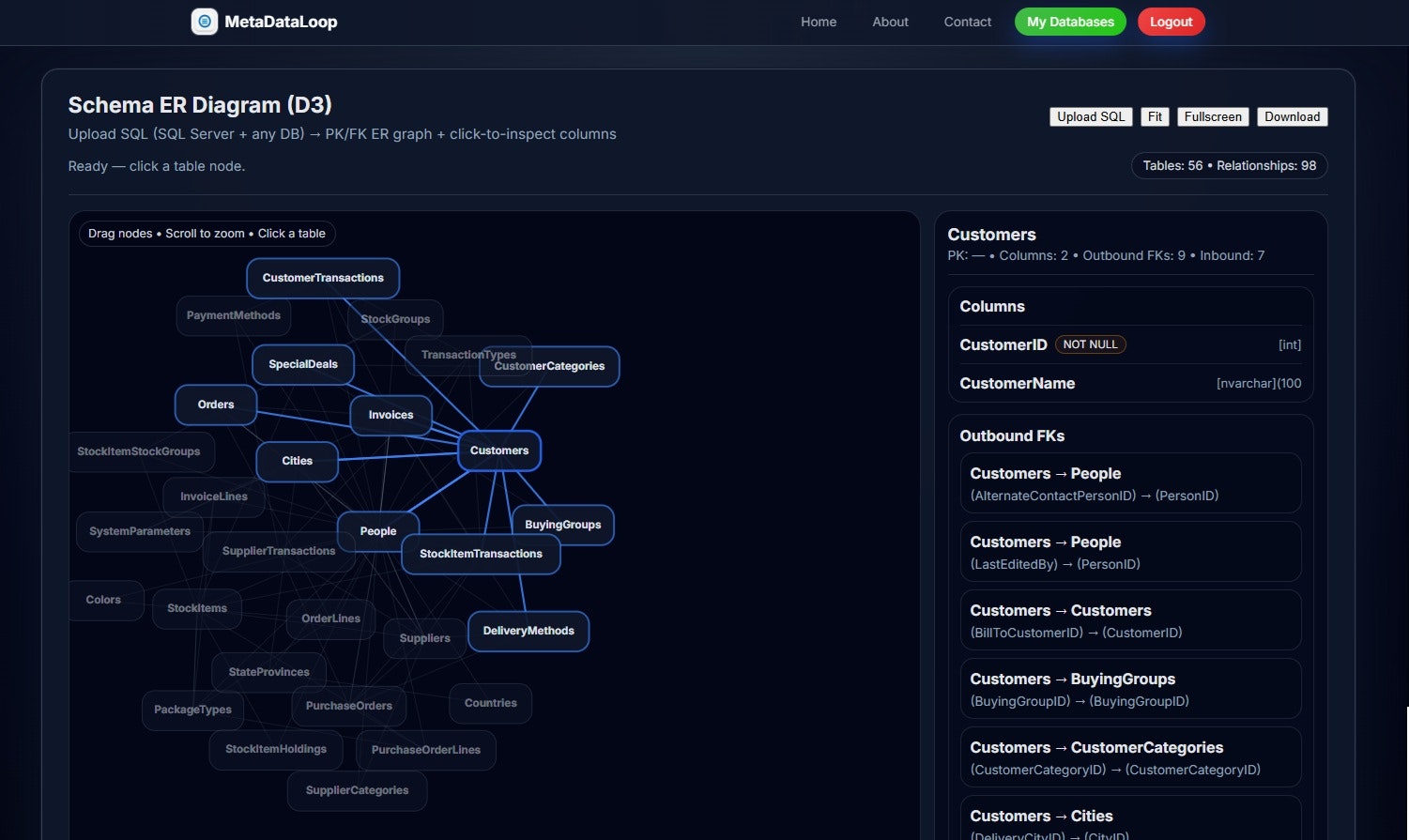
Task: Click the Outbound FKs section heading
Action: point(1012,435)
